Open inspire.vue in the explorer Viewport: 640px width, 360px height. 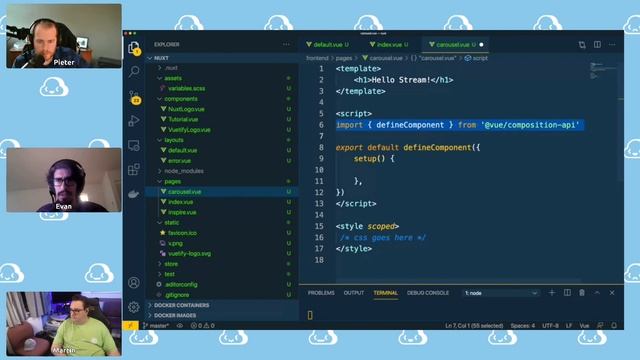182,212
